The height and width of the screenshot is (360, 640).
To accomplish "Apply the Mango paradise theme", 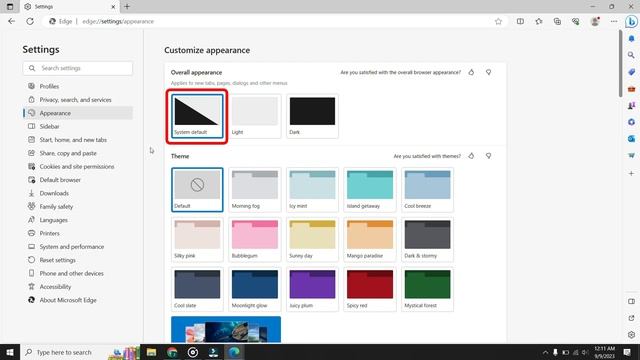I will coord(370,240).
